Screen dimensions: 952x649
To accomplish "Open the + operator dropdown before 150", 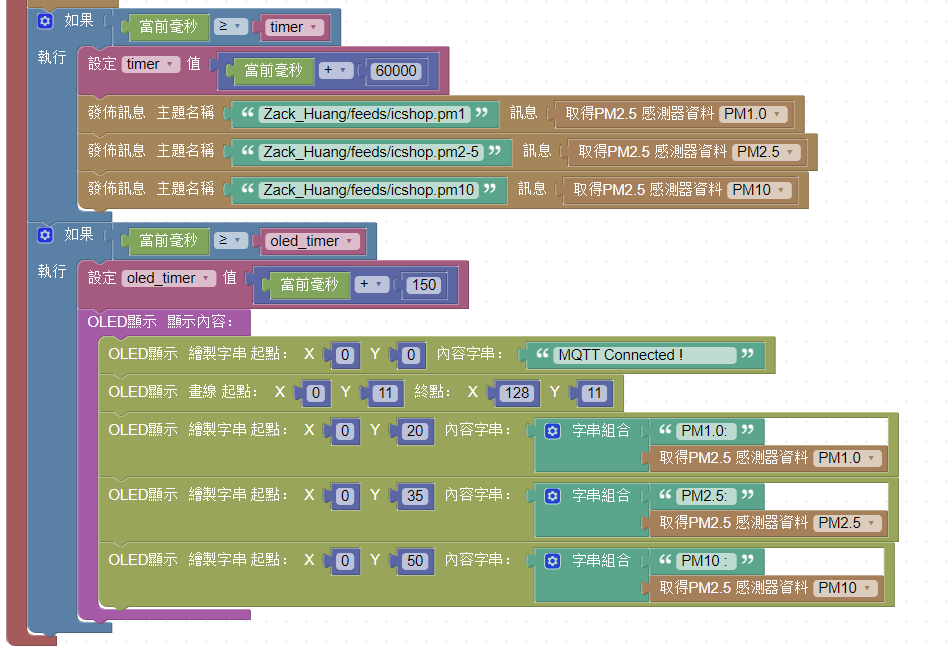I will coord(372,284).
